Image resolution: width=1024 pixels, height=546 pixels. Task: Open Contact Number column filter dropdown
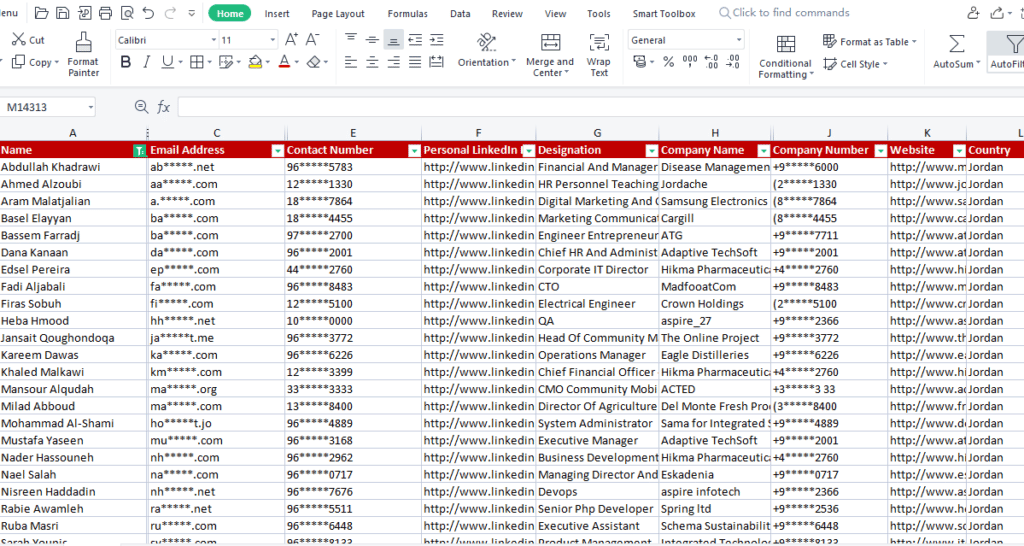(414, 151)
